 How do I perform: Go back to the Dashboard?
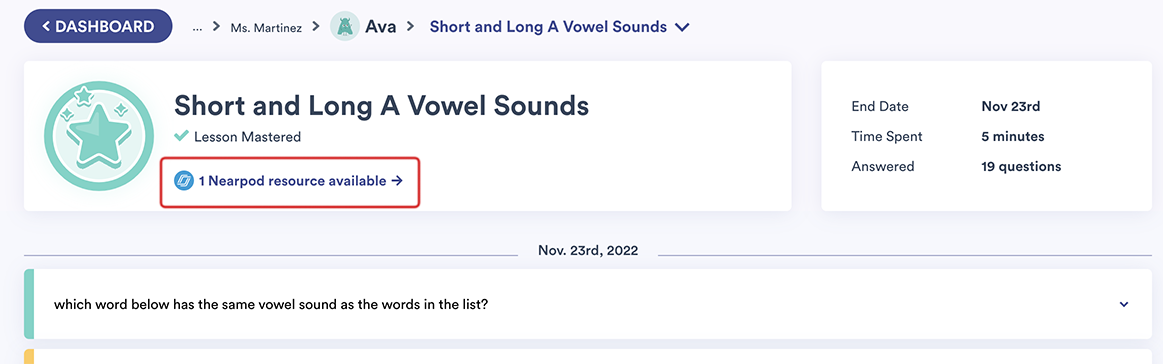(98, 27)
